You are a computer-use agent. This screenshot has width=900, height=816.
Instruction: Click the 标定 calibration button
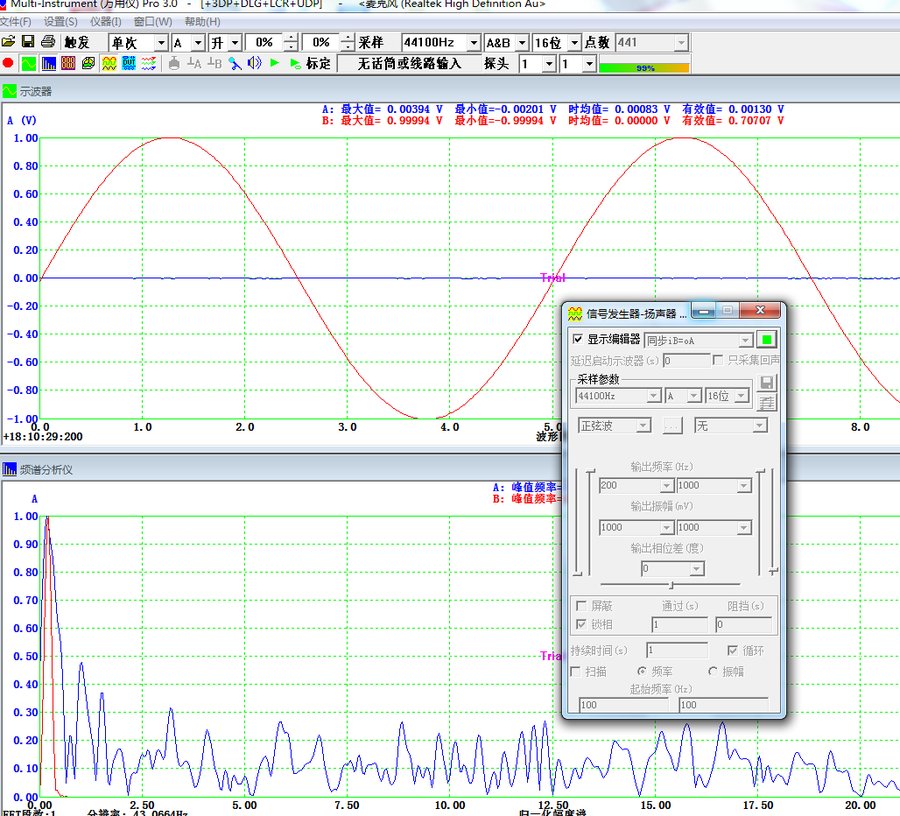(x=319, y=63)
